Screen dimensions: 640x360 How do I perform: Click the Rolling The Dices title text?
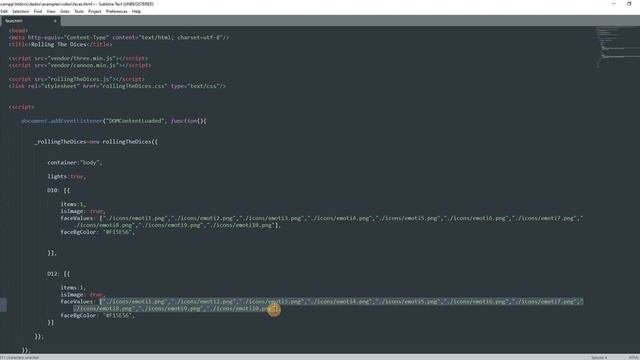[x=59, y=44]
